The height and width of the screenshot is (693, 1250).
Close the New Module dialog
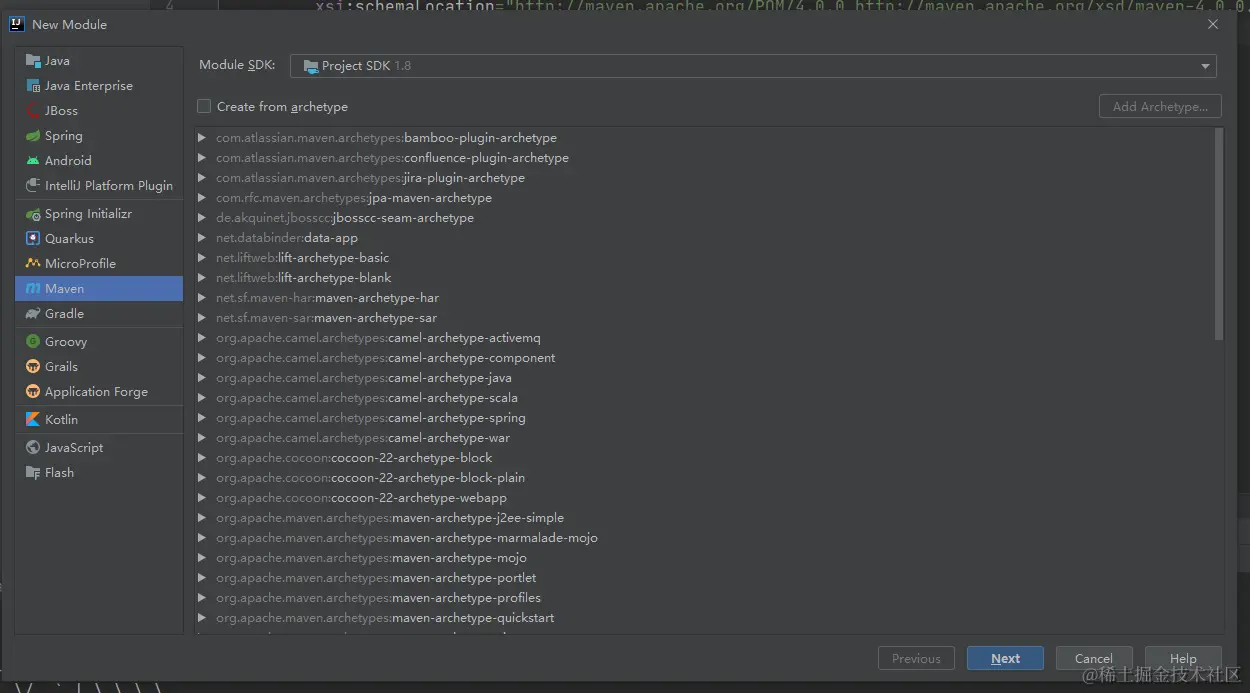pyautogui.click(x=1213, y=24)
